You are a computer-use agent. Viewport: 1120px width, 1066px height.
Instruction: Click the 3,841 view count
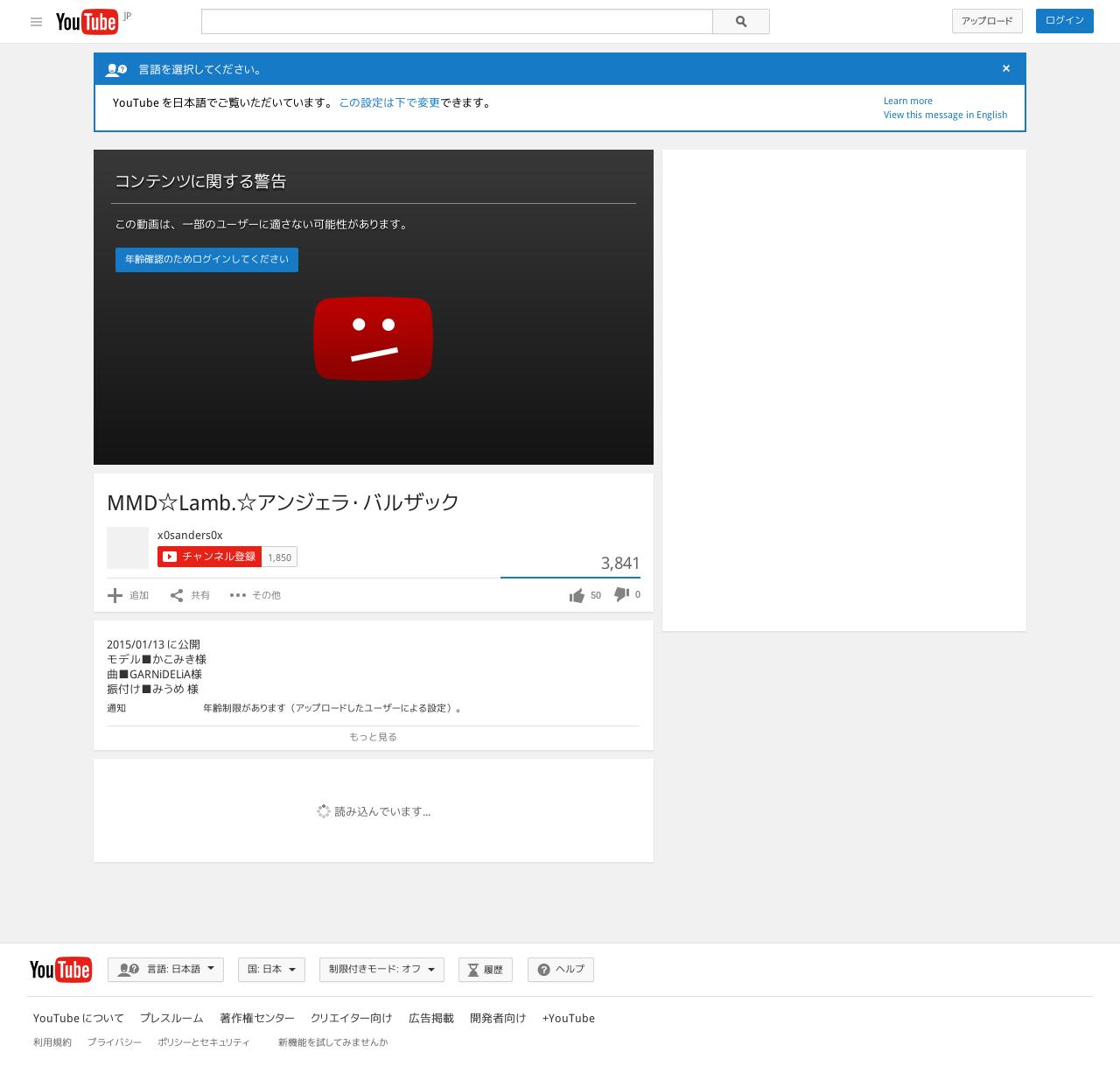click(x=620, y=563)
